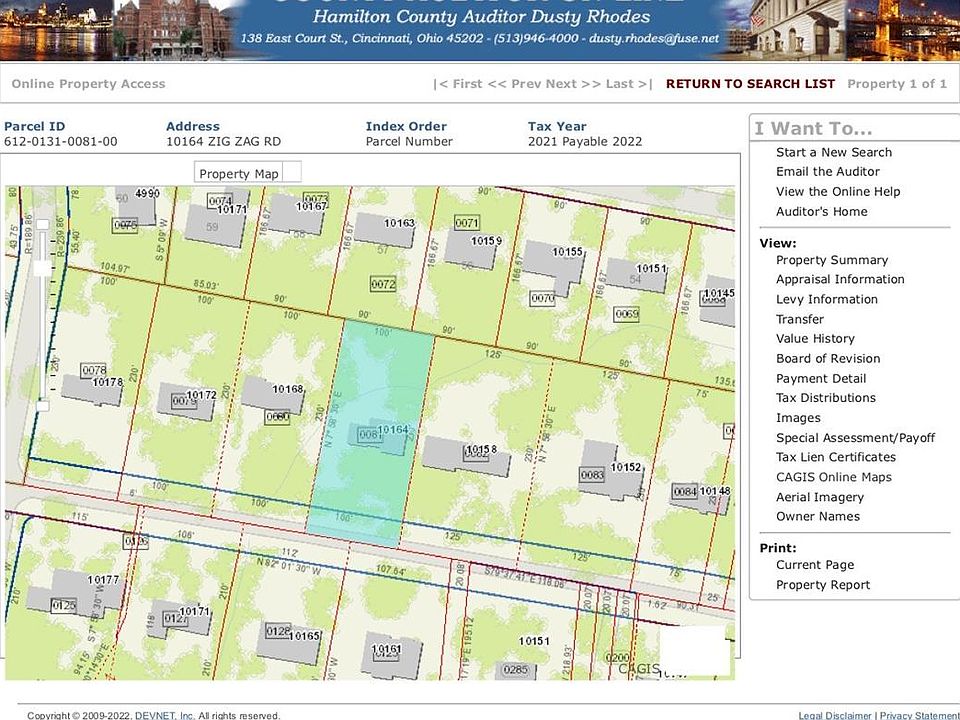This screenshot has width=960, height=720.
Task: Click RETURN TO SEARCH LIST
Action: tap(750, 84)
